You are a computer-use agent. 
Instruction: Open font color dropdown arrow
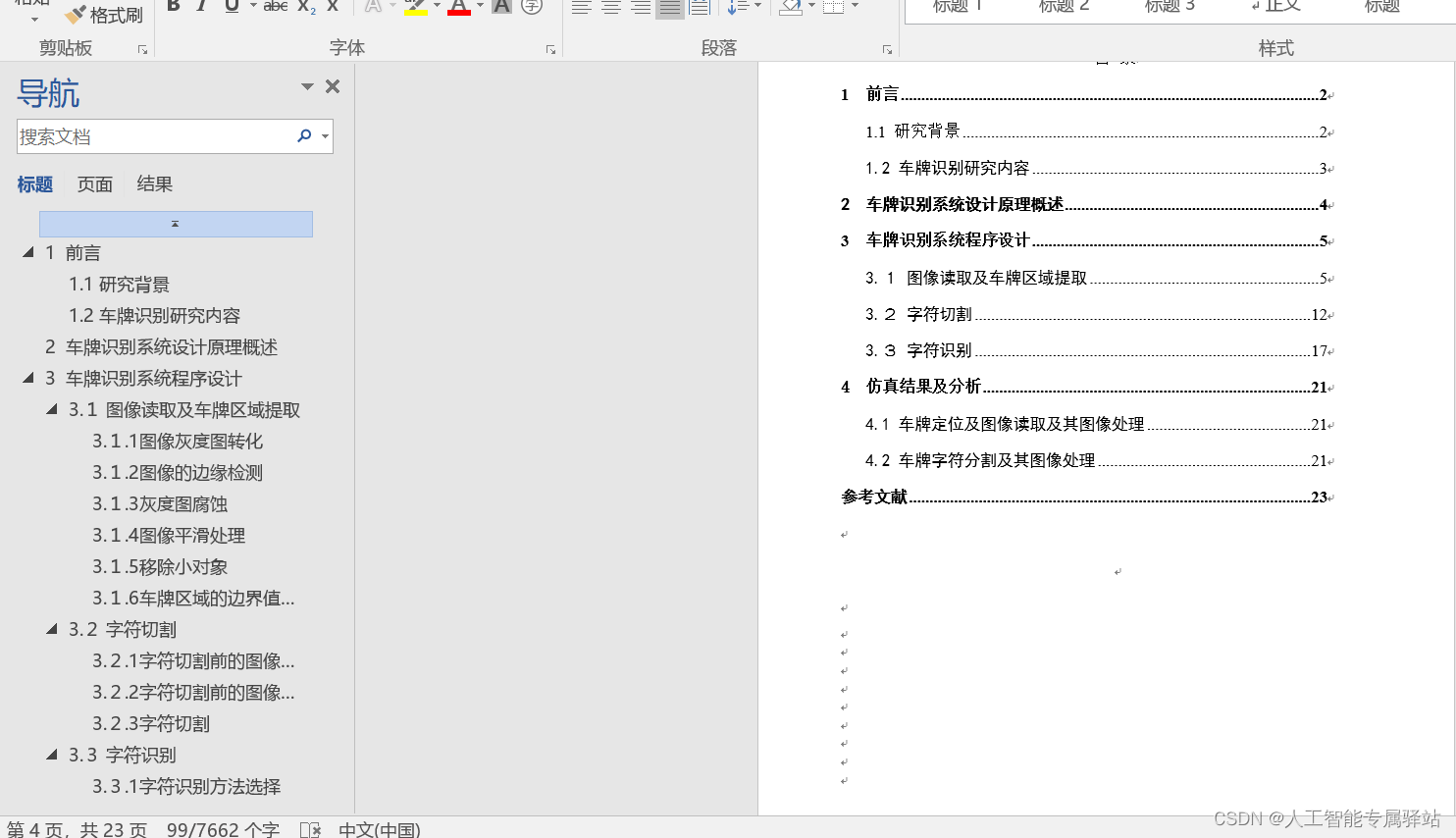coord(480,6)
